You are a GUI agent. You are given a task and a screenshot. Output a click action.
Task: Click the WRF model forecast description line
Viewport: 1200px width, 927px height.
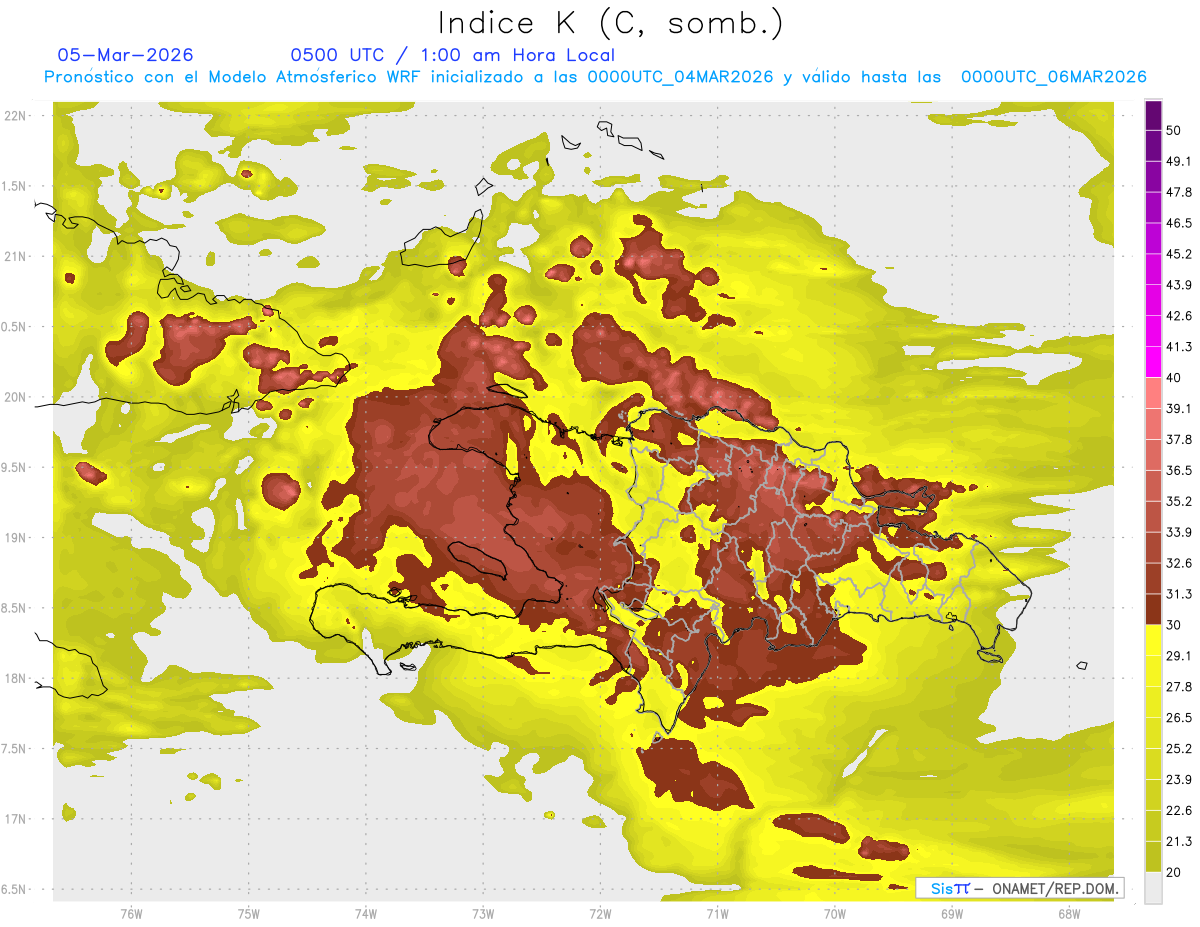click(595, 77)
